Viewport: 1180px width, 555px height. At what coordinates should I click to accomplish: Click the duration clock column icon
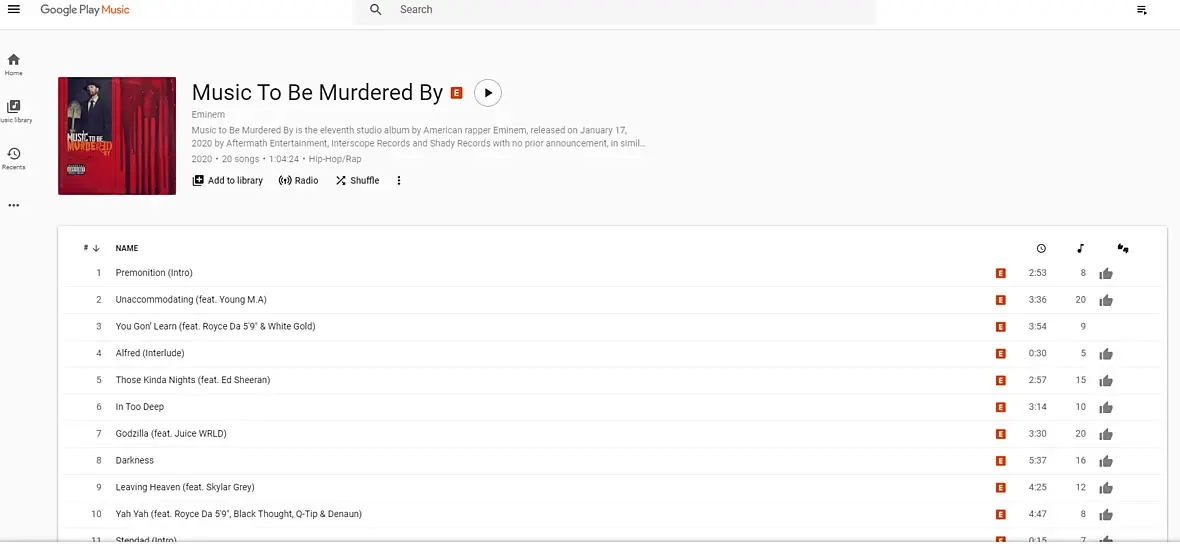1041,249
